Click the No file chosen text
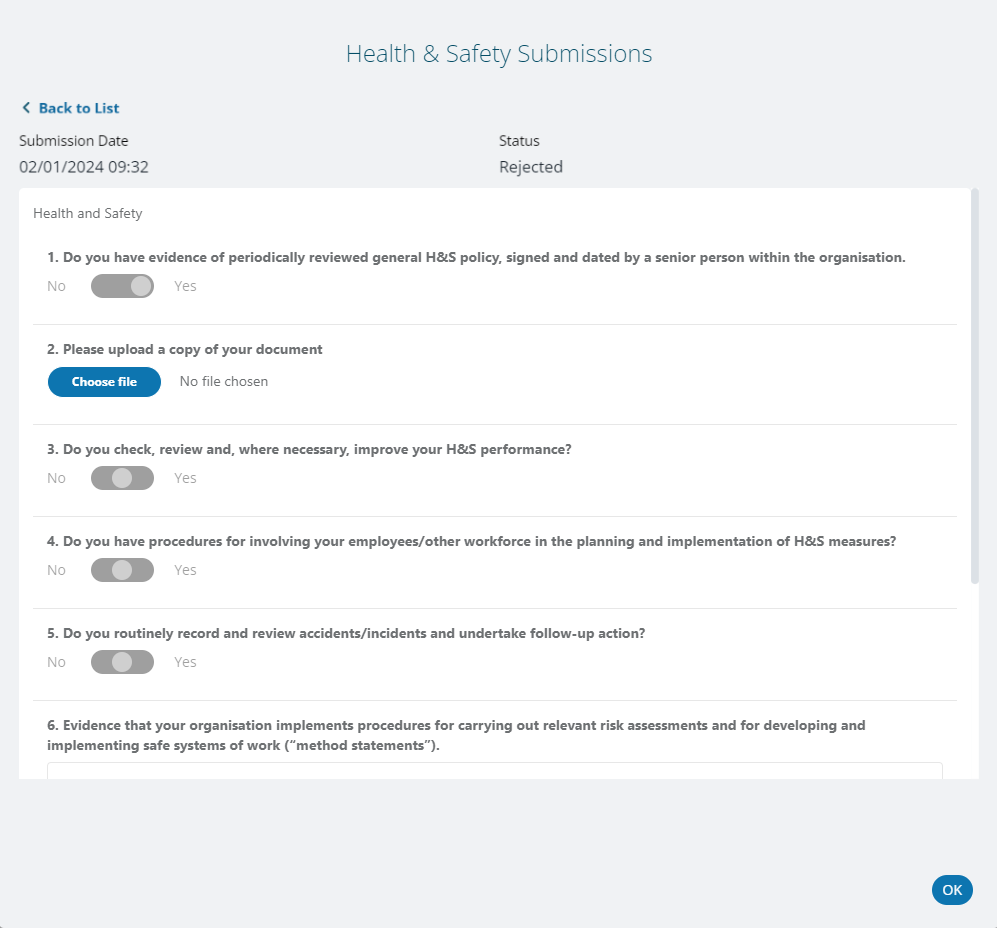 pos(224,381)
